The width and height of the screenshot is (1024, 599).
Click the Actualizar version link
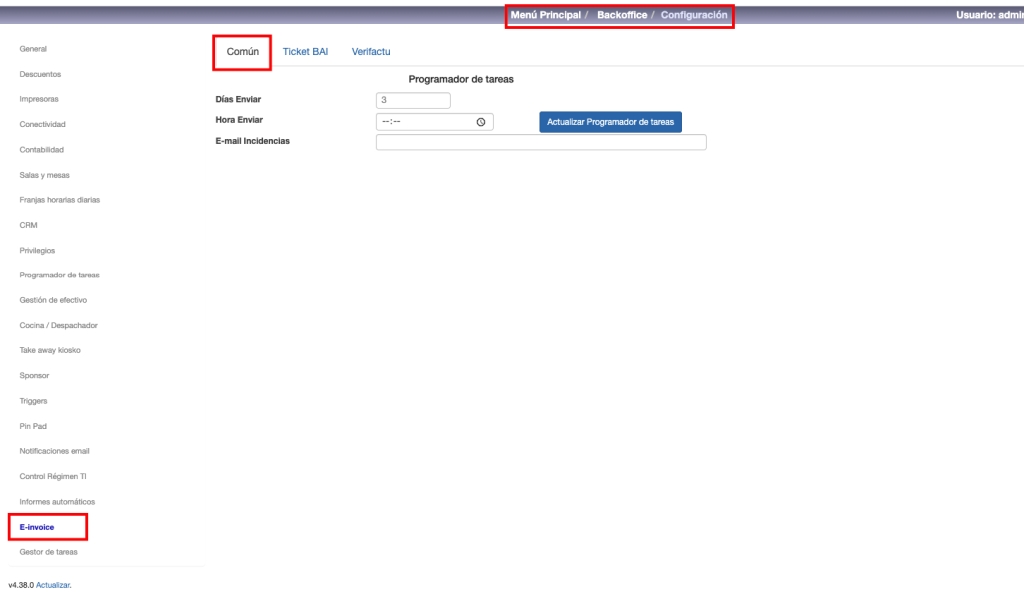pyautogui.click(x=53, y=584)
